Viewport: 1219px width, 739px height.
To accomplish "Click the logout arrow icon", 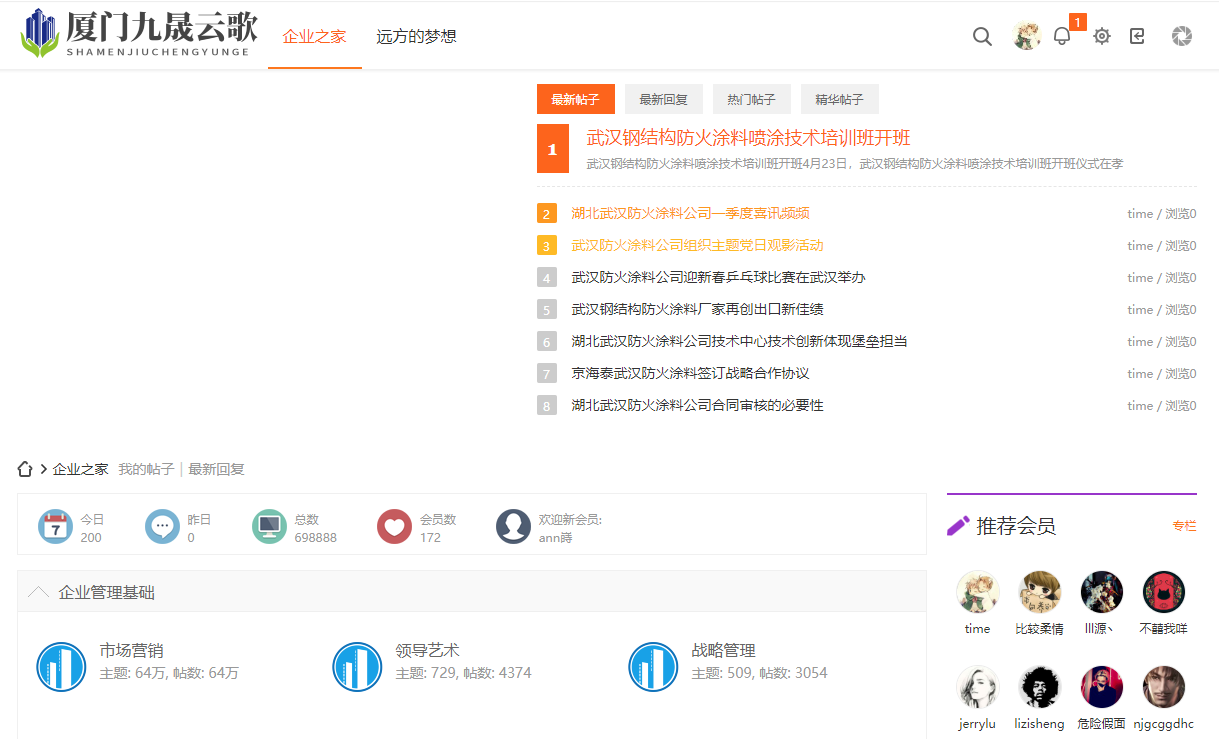I will click(1137, 37).
